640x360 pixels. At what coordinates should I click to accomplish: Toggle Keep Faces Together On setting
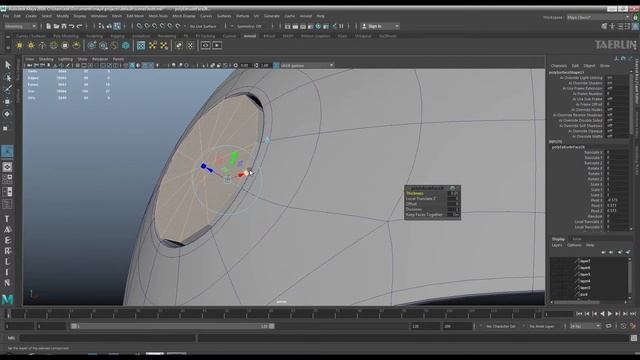point(454,214)
